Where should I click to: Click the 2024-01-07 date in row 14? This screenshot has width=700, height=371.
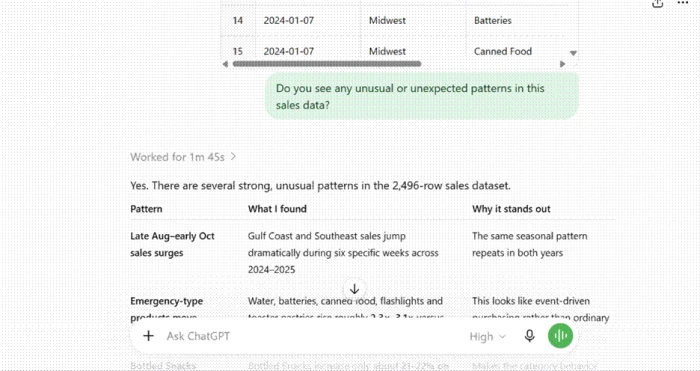pyautogui.click(x=288, y=21)
